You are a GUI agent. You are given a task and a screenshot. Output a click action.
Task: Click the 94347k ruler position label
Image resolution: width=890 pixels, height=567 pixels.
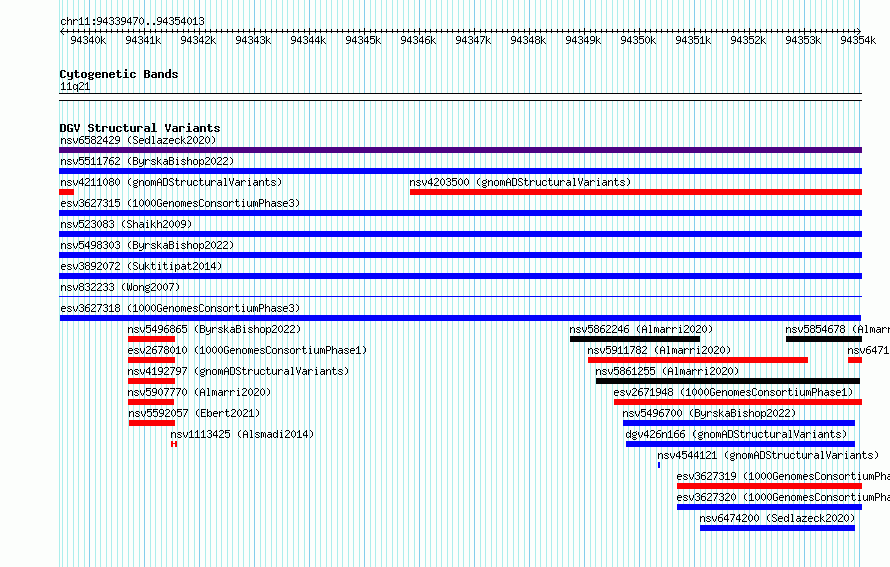click(473, 40)
